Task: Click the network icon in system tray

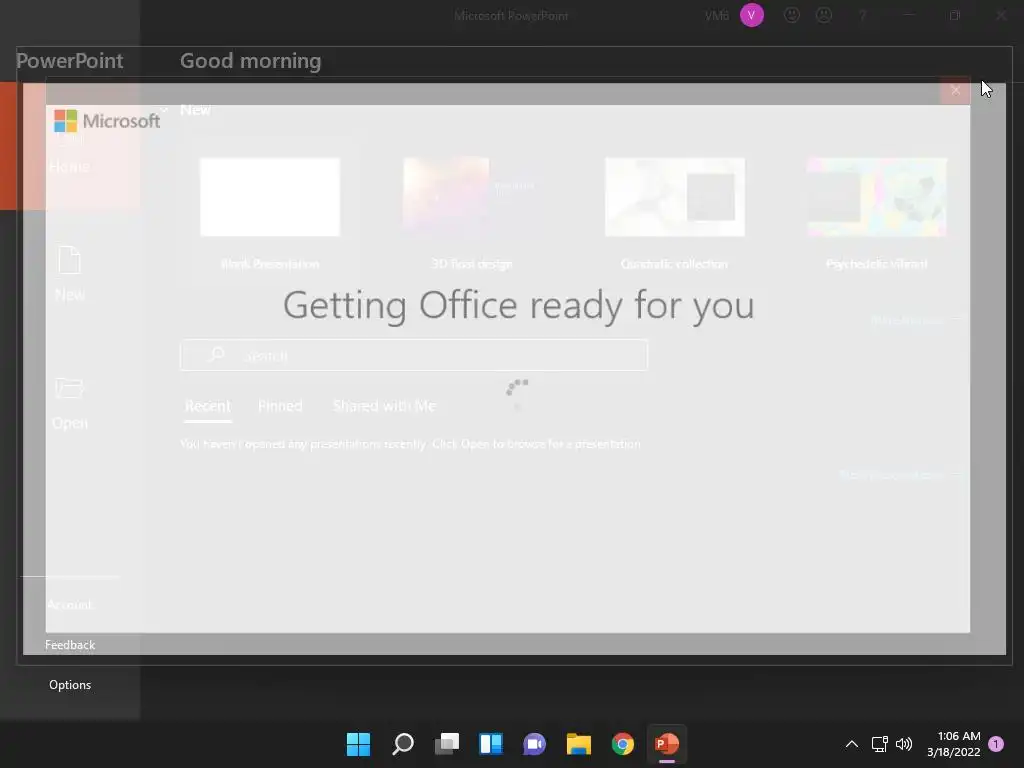Action: (x=880, y=744)
